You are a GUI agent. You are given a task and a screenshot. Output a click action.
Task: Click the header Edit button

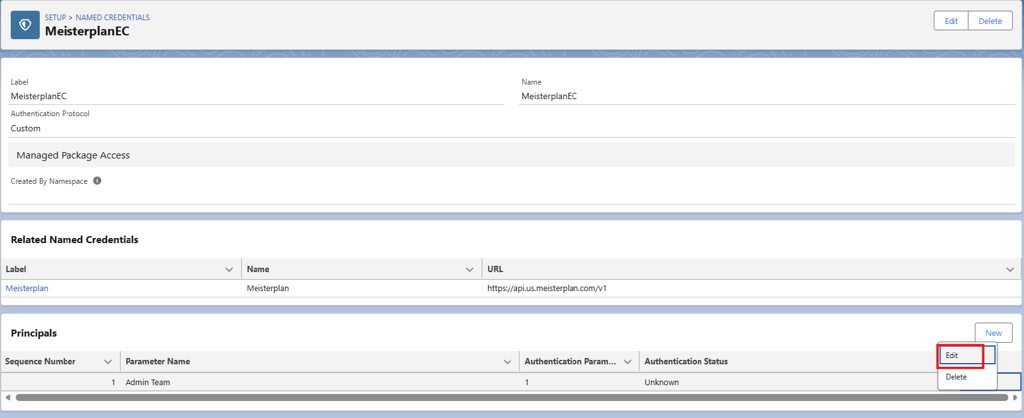pyautogui.click(x=951, y=21)
